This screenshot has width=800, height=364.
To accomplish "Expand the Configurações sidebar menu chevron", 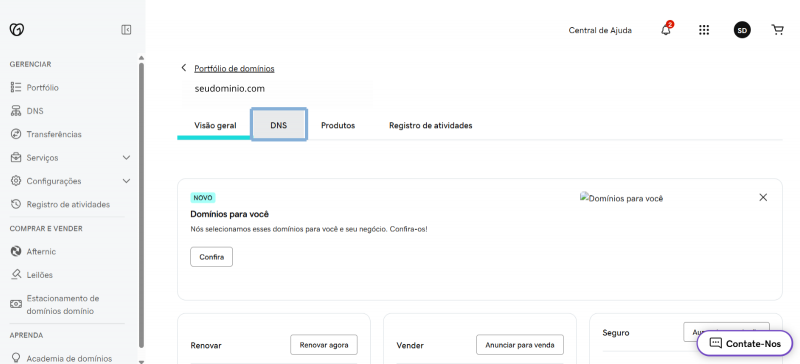I will [127, 181].
